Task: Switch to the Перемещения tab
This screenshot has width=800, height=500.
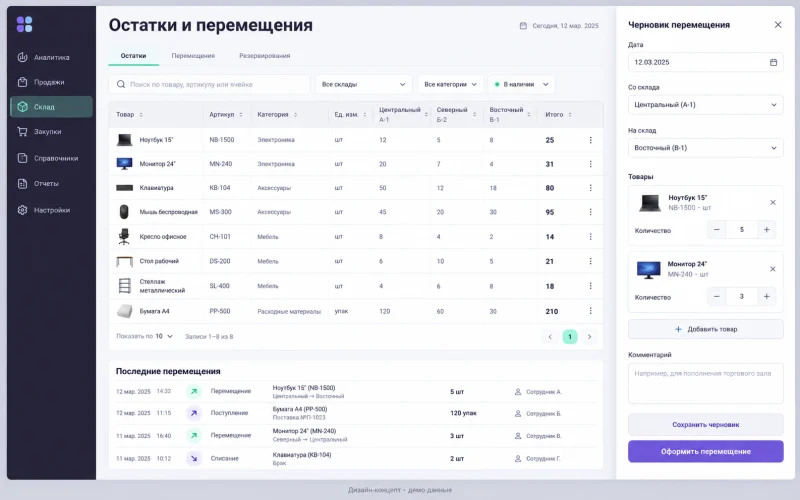Action: [x=193, y=56]
